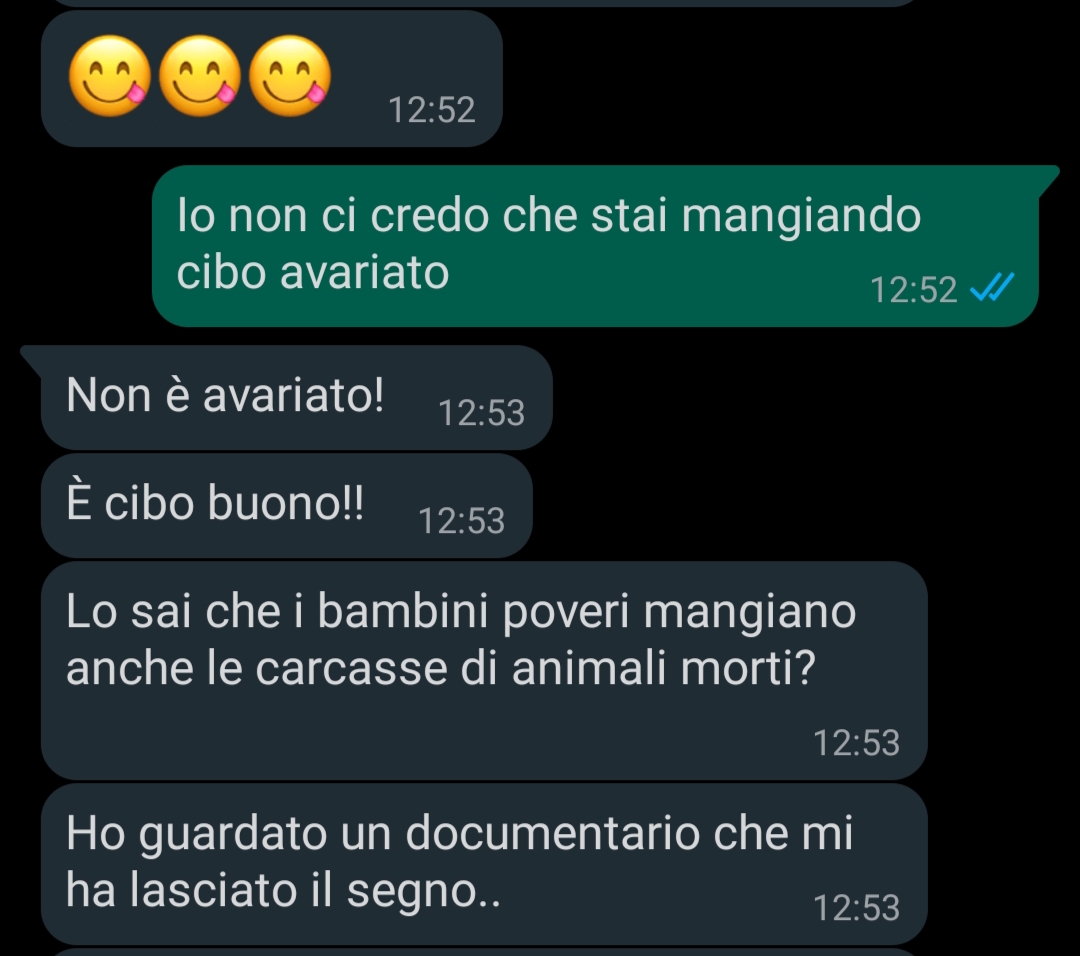The width and height of the screenshot is (1080, 956).
Task: Tap the 12:53 time beside 'Non è avariato!'
Action: (x=481, y=413)
